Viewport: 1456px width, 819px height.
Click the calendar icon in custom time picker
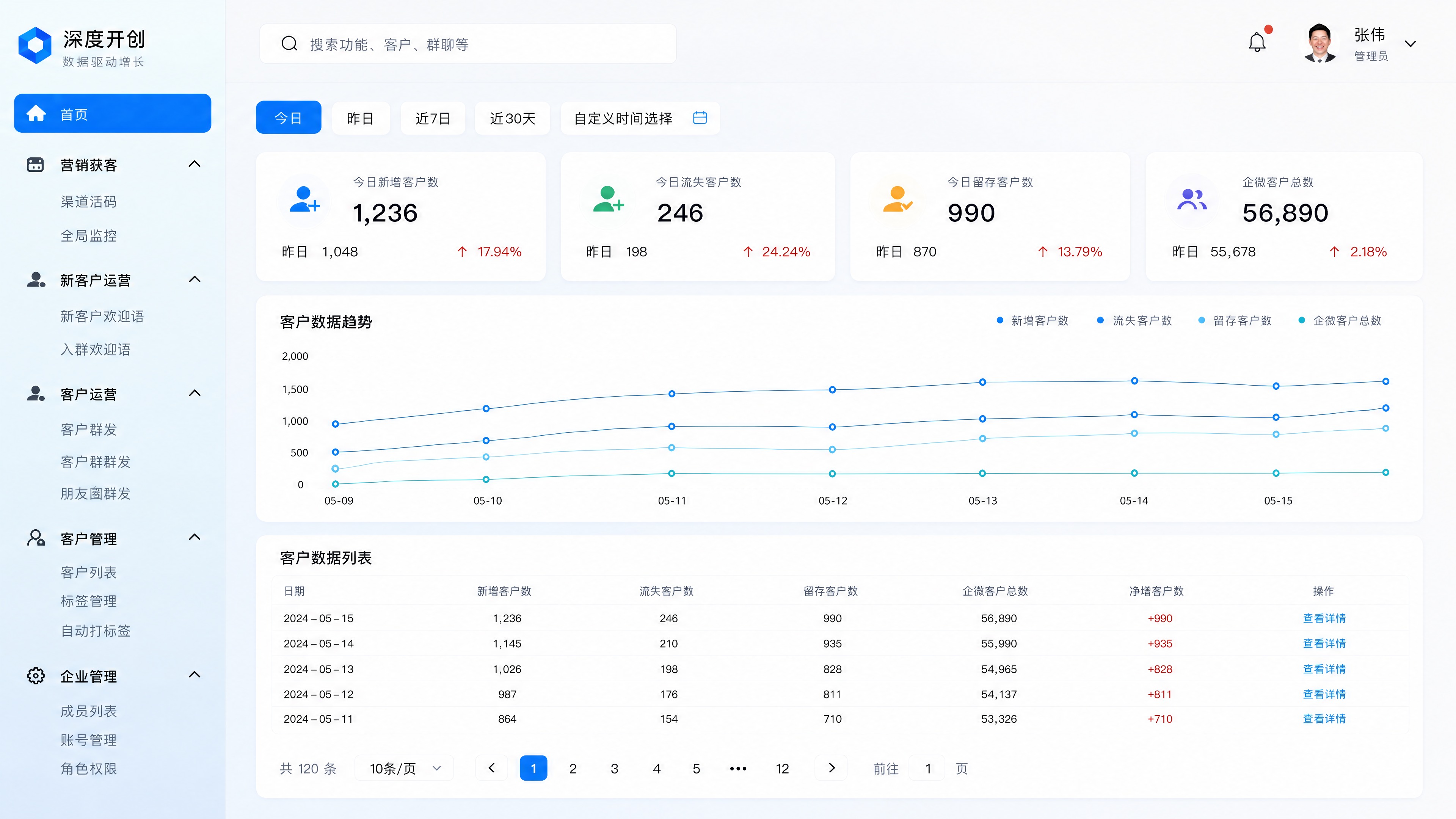coord(700,118)
